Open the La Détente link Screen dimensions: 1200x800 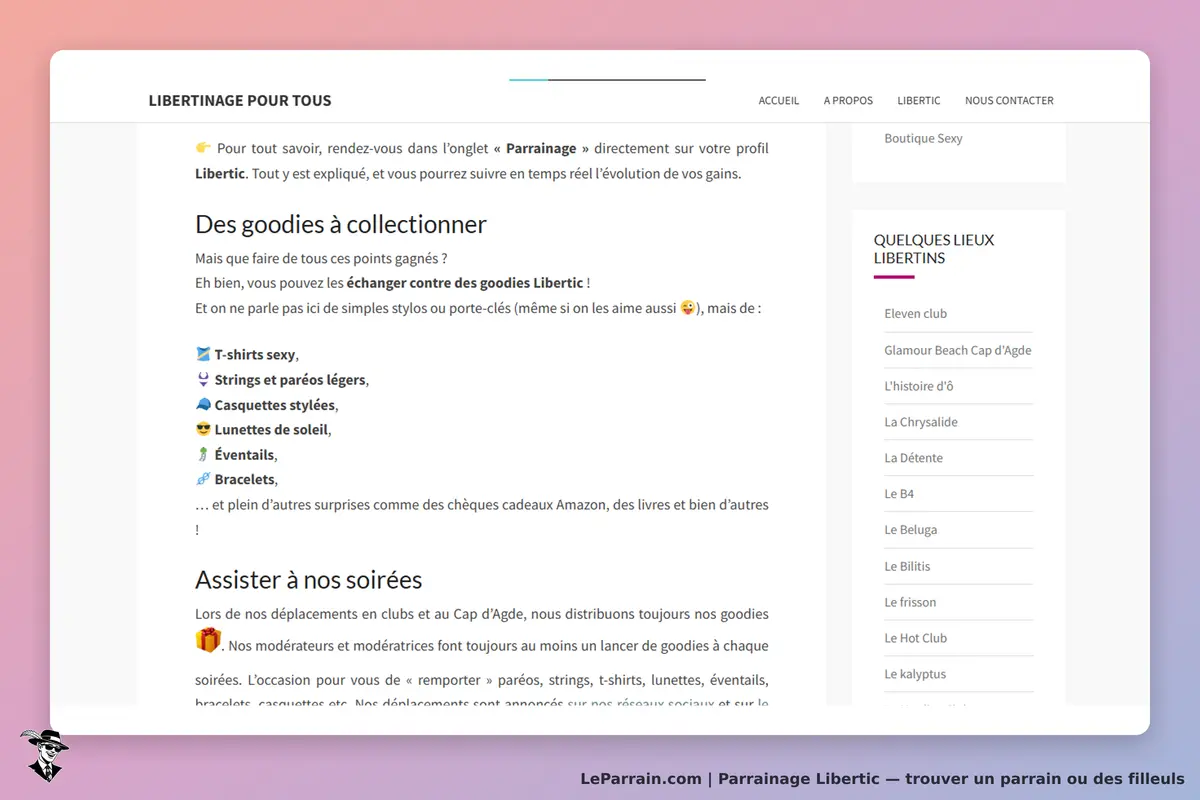coord(913,458)
